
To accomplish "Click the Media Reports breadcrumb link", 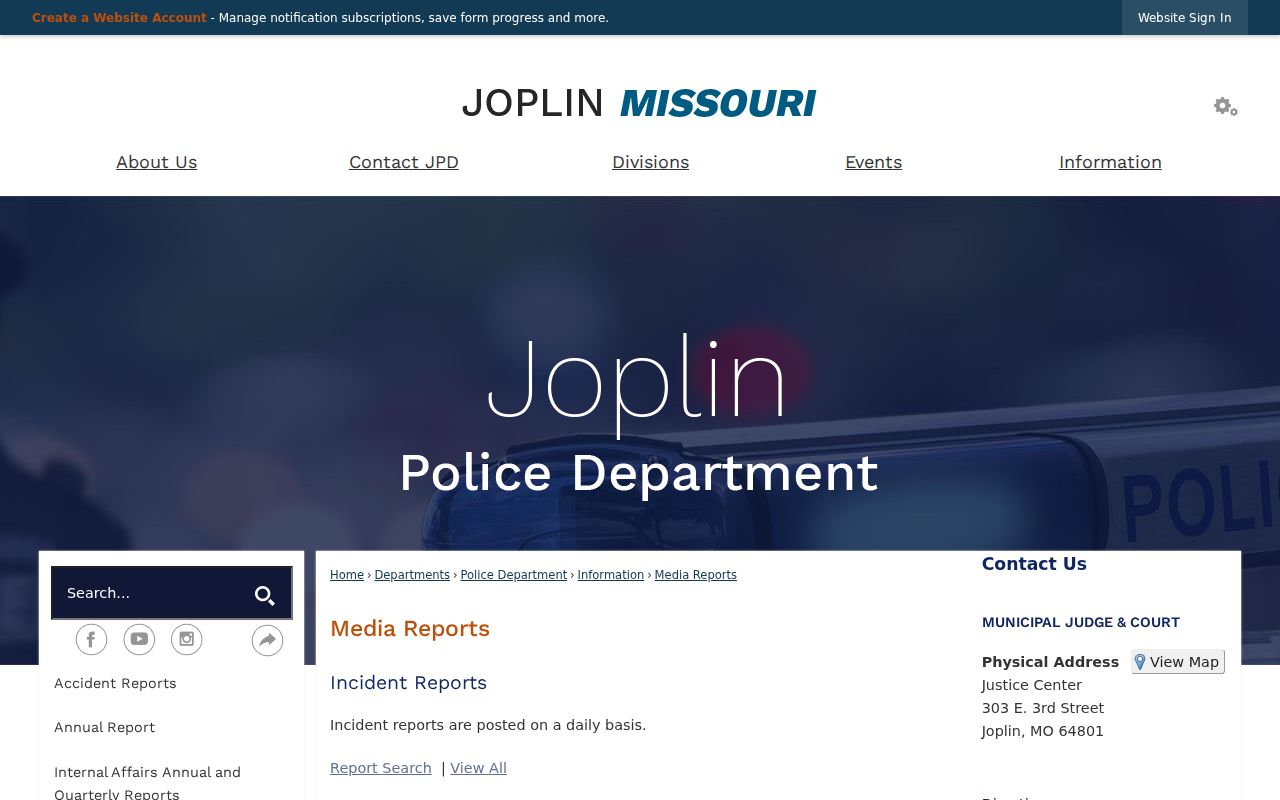I will 695,575.
